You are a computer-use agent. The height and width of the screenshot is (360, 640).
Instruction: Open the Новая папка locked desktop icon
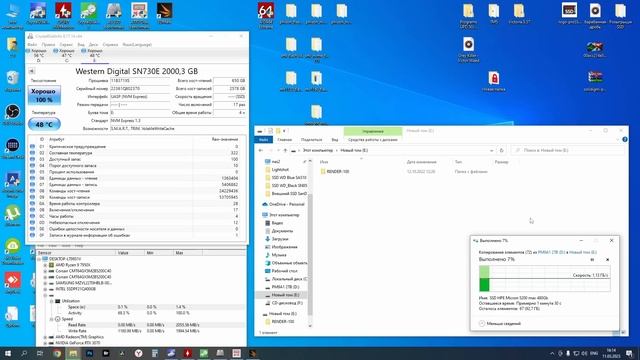pos(493,81)
